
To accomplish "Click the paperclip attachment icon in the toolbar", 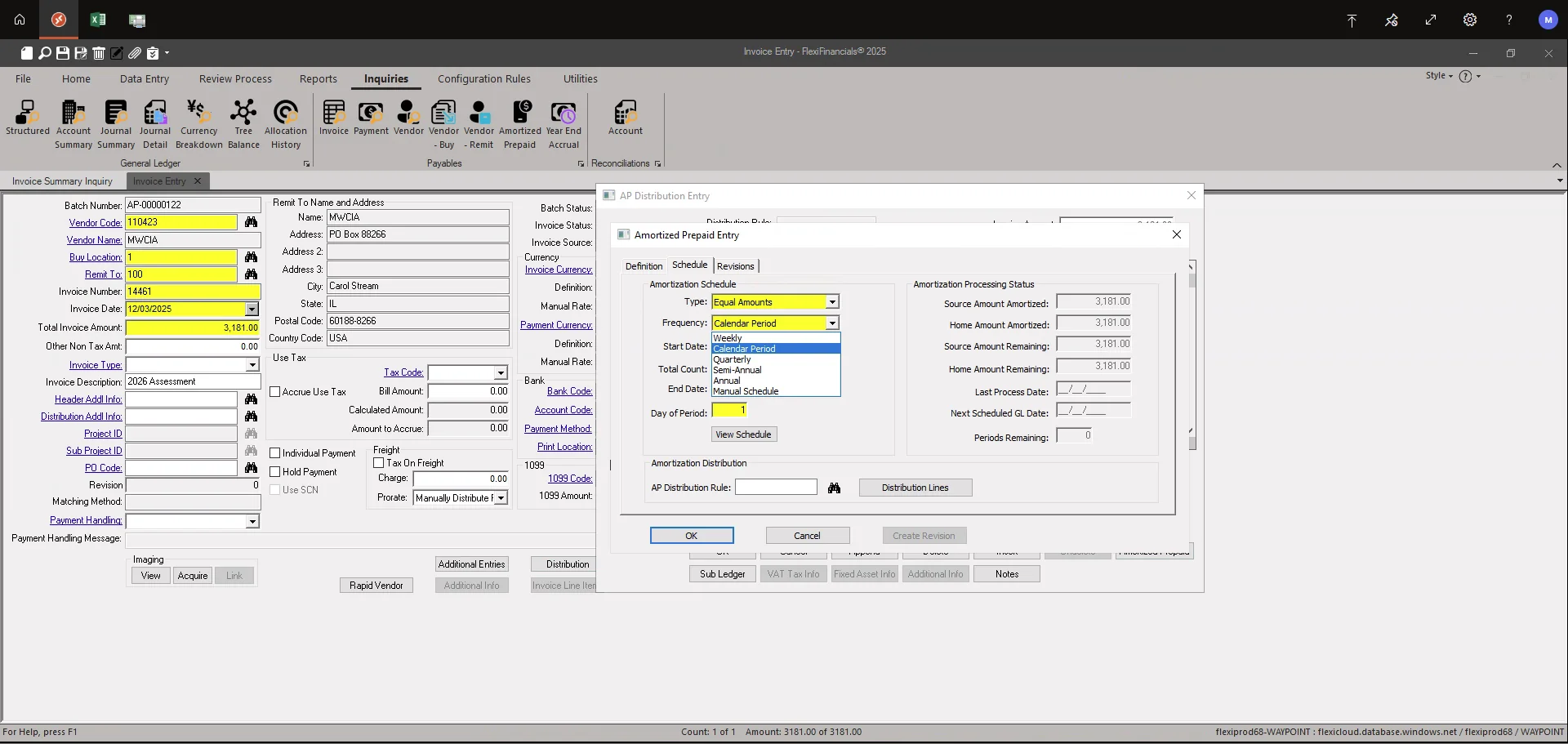I will point(135,53).
